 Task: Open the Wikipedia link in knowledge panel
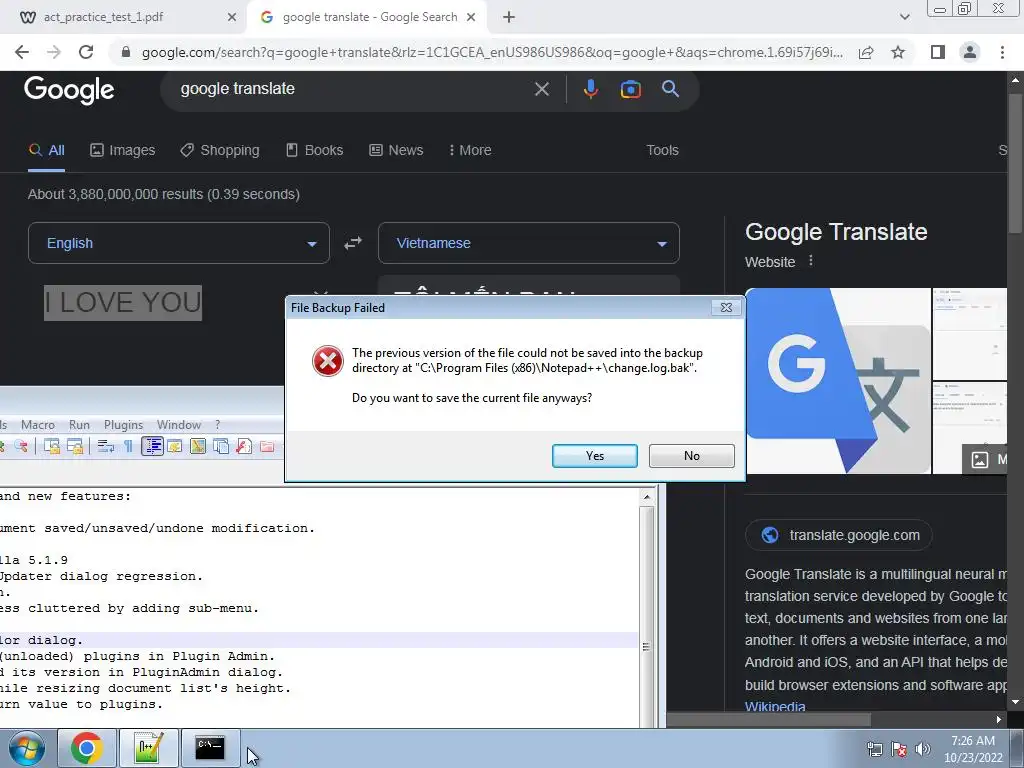775,706
